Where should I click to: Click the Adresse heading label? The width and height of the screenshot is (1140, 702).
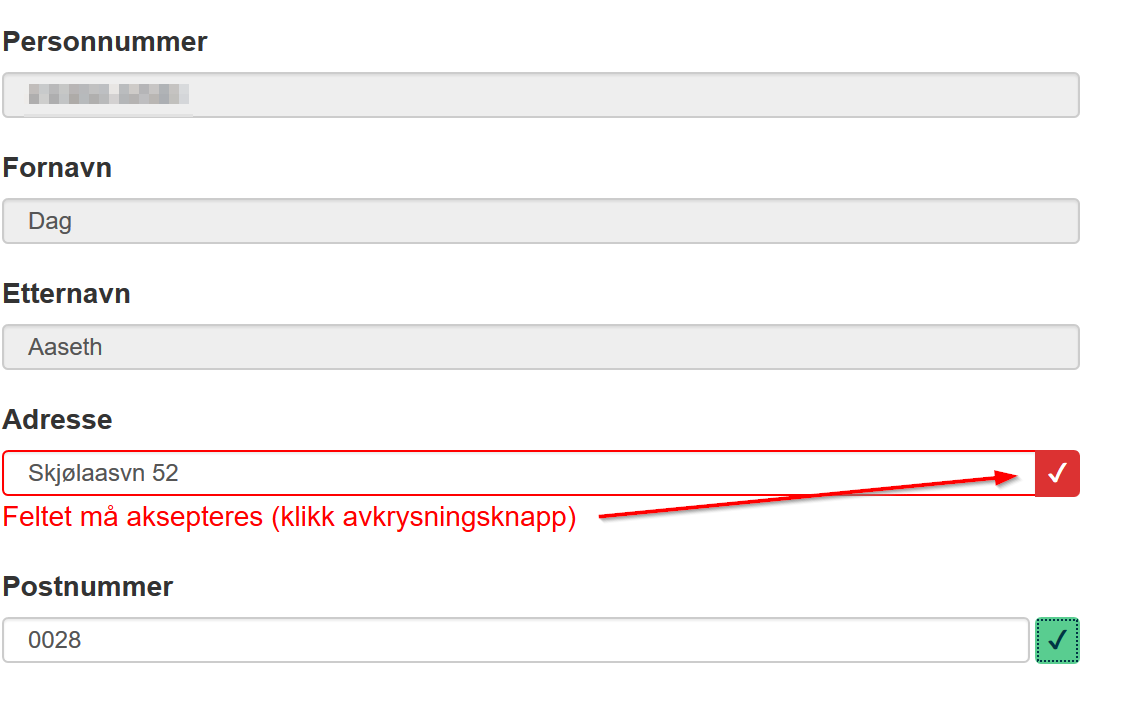pos(57,419)
